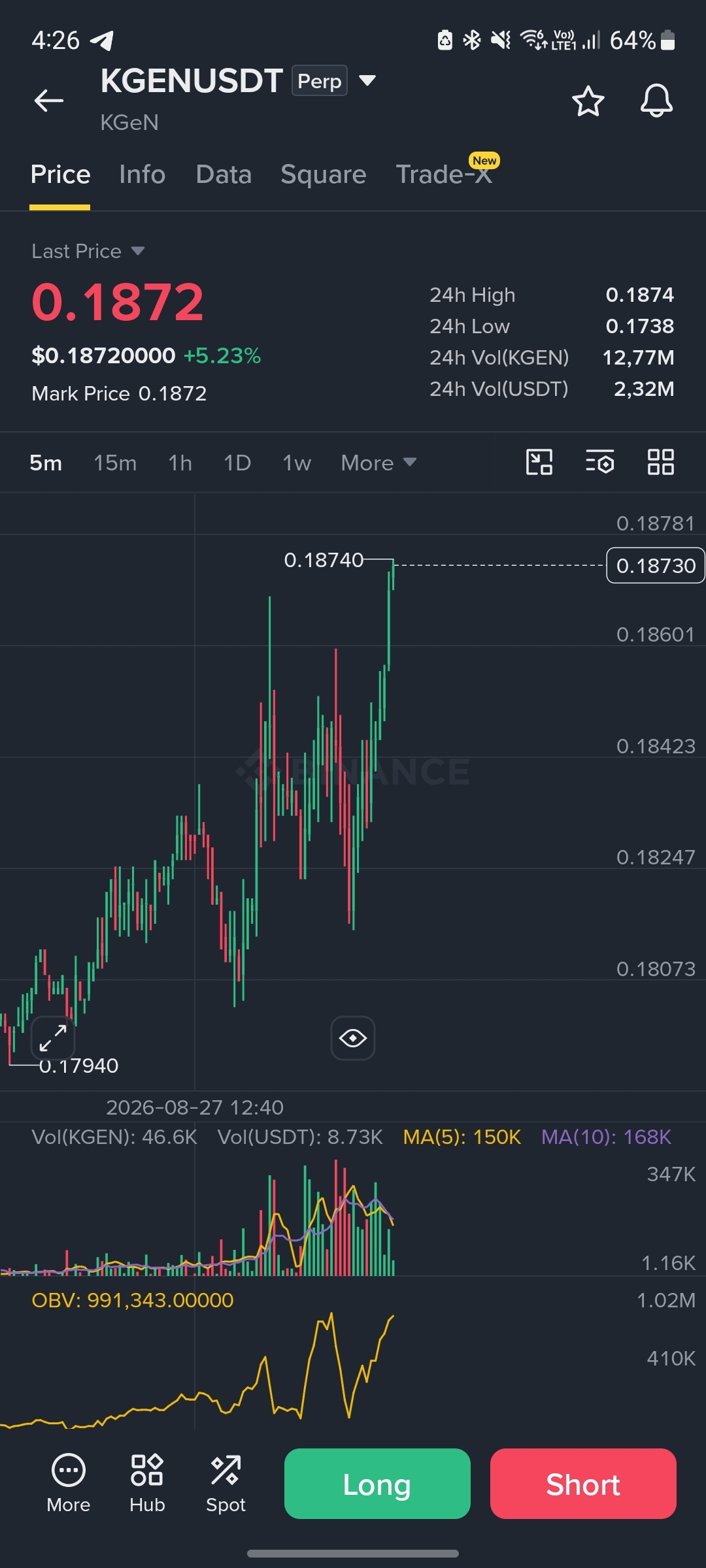This screenshot has width=706, height=1568.
Task: Open price alert bell icon
Action: click(x=656, y=101)
